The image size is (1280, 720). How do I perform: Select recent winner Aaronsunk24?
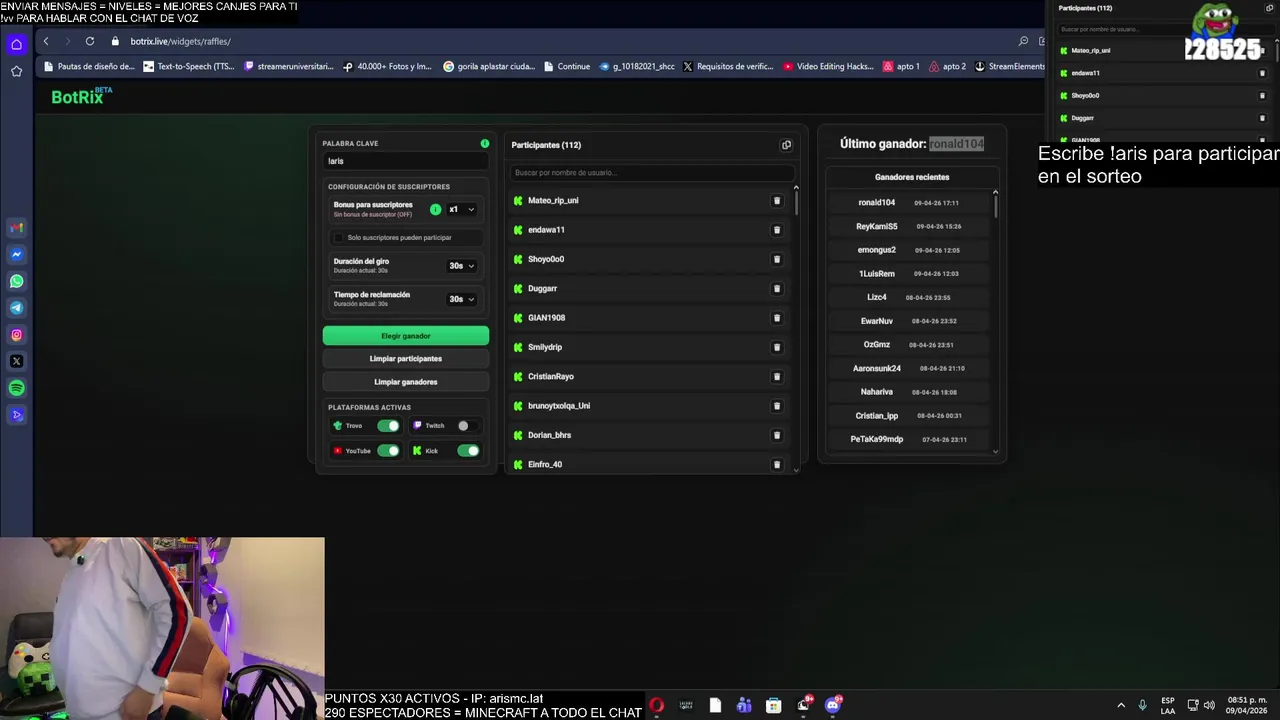point(877,368)
